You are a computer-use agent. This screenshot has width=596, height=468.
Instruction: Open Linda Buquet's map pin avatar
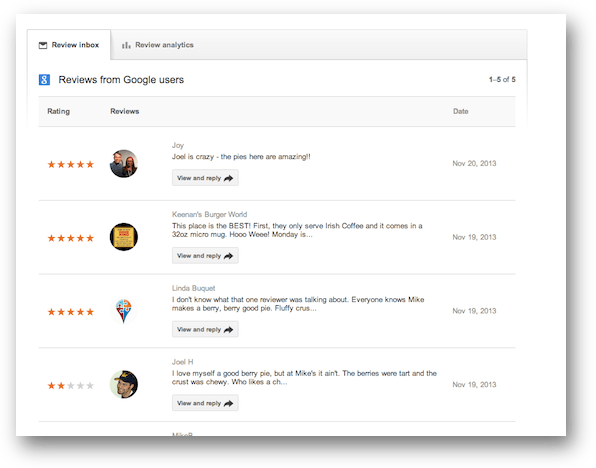124,311
